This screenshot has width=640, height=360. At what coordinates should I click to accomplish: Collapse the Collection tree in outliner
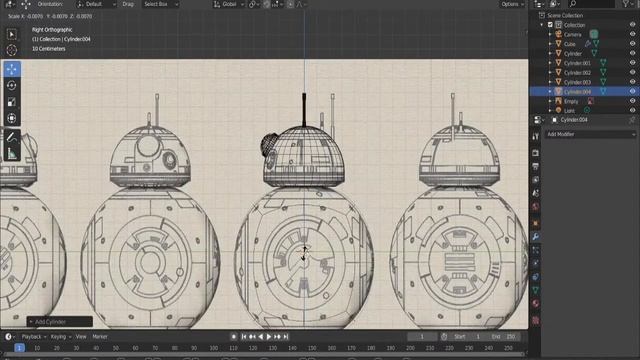point(542,25)
